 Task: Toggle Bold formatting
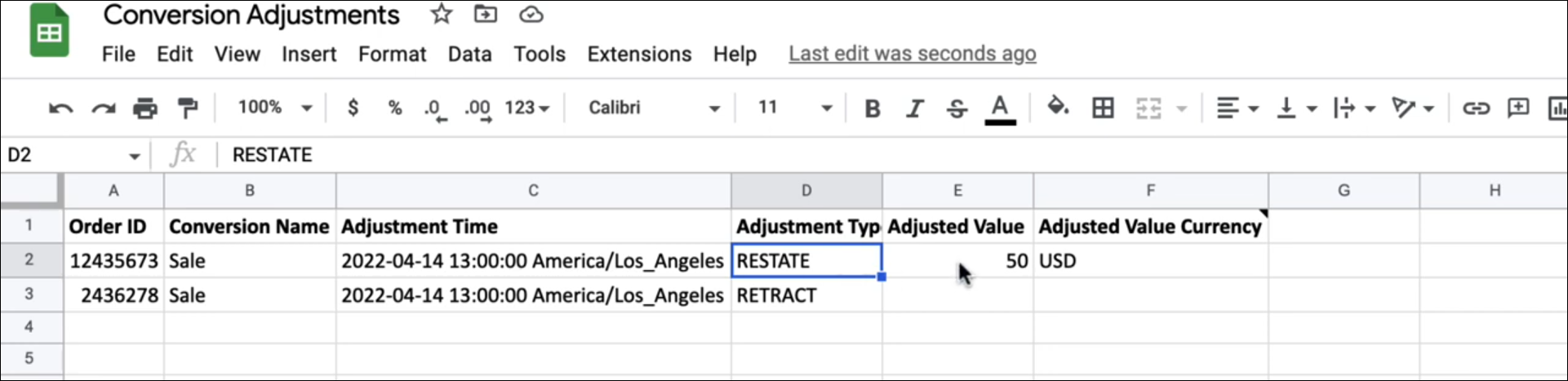click(x=873, y=108)
